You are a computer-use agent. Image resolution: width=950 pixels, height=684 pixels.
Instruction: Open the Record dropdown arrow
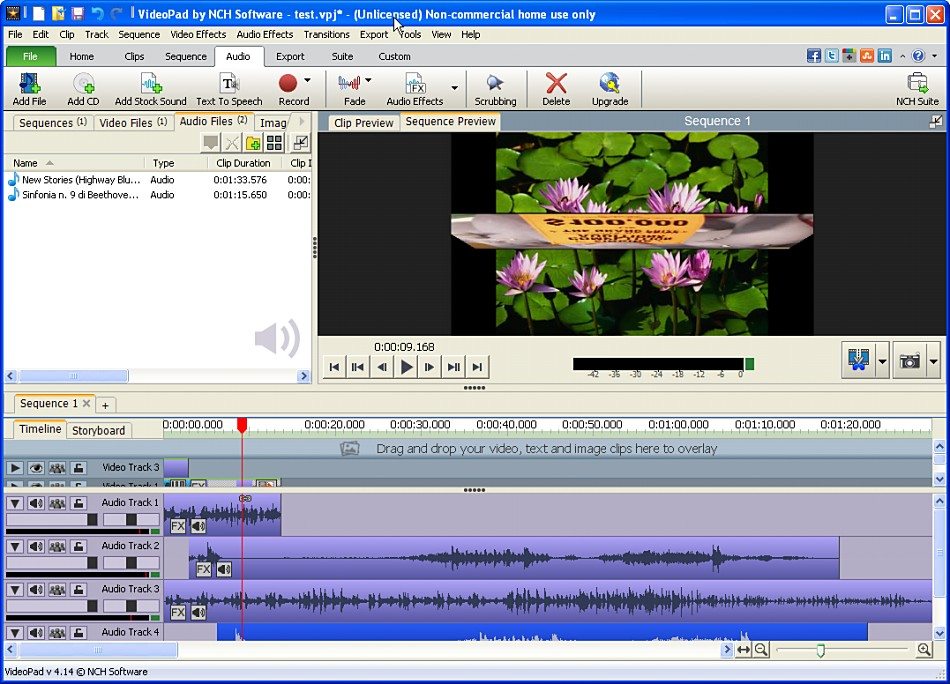[x=308, y=81]
